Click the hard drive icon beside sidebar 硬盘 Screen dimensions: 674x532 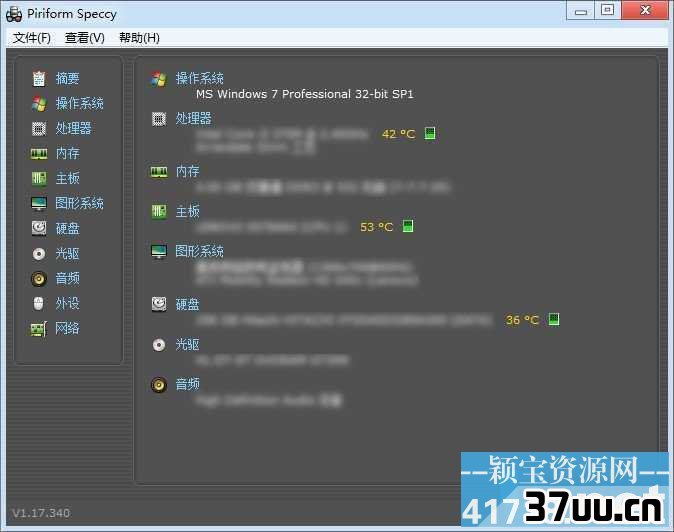(x=39, y=228)
